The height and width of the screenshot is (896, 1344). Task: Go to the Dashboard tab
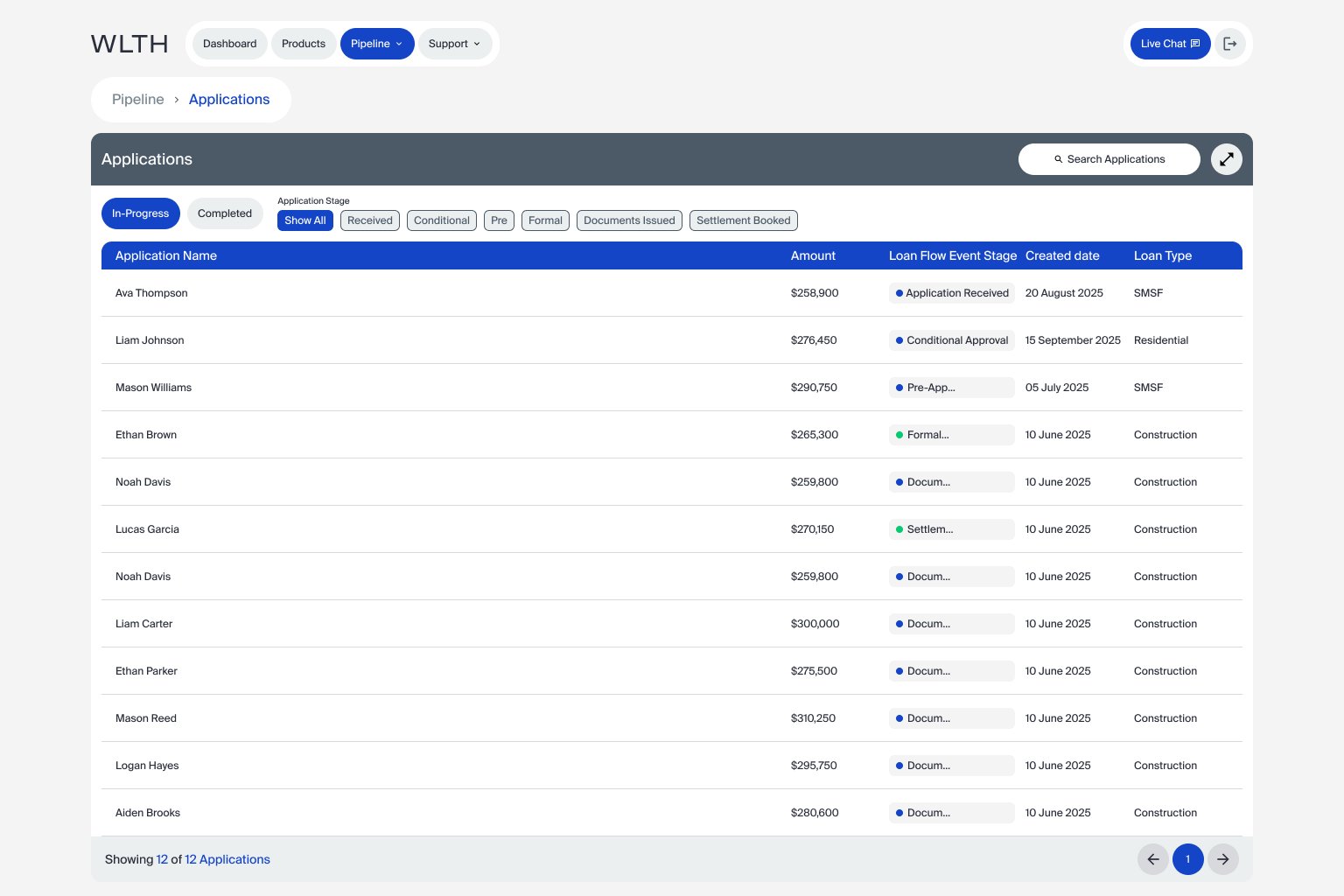click(x=230, y=44)
